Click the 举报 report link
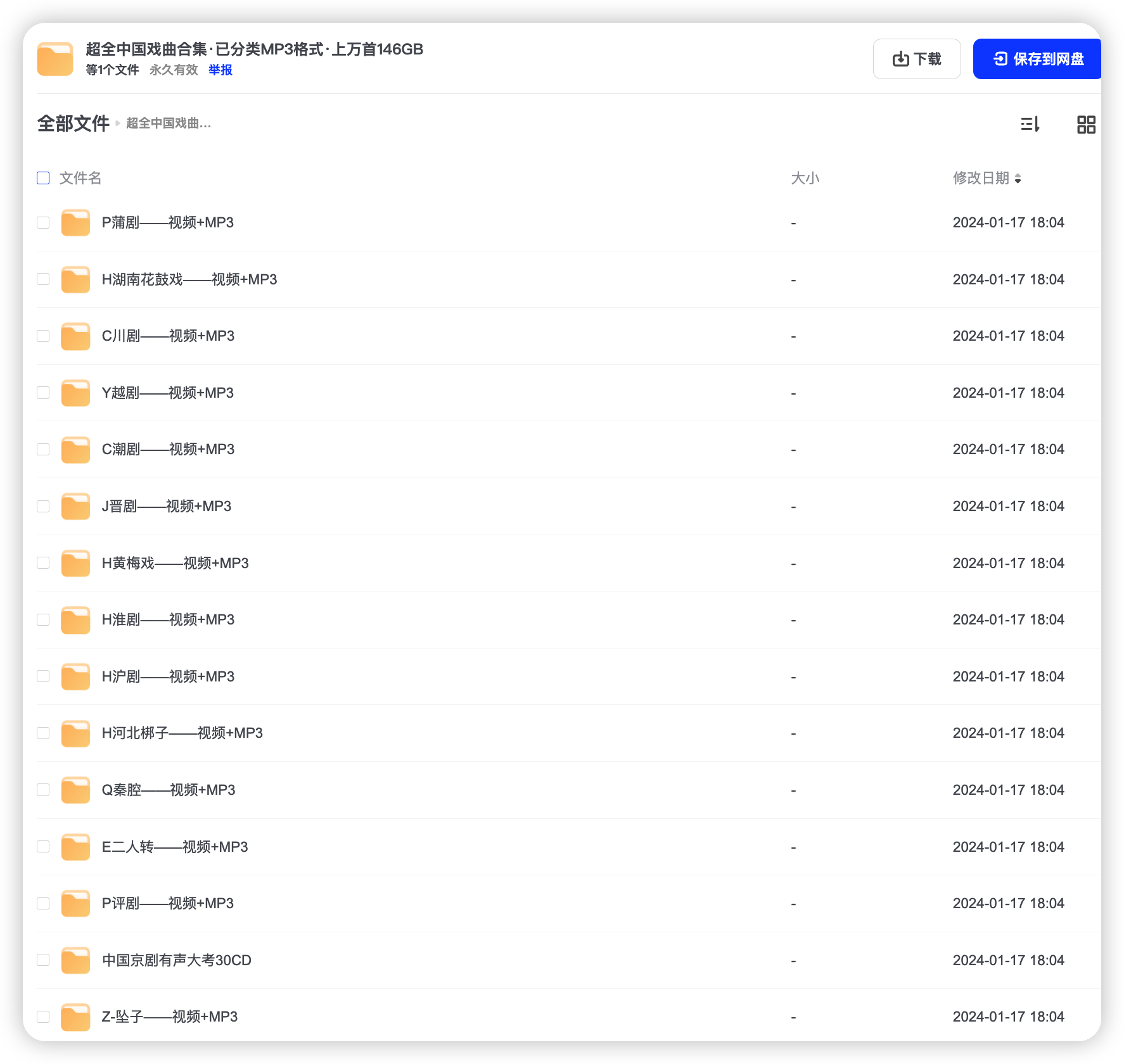The width and height of the screenshot is (1124, 1064). tap(220, 70)
